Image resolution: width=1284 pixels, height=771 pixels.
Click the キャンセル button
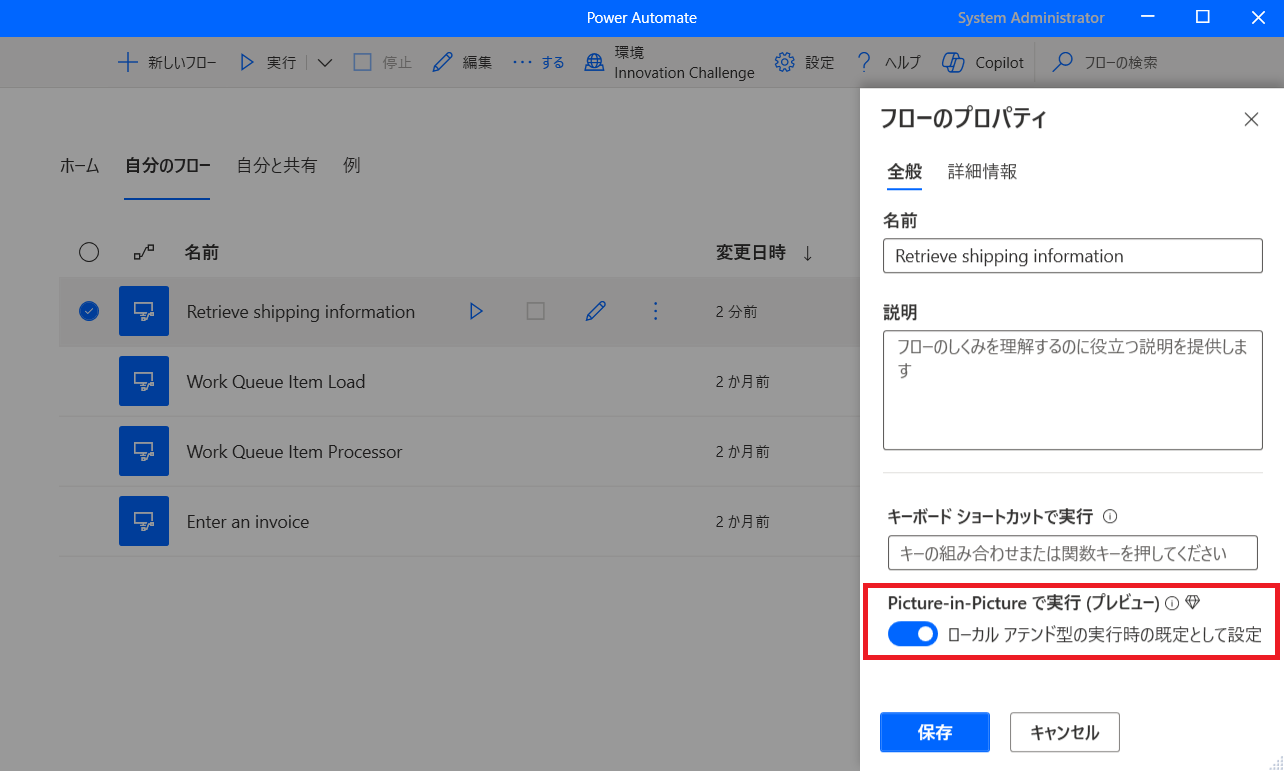(1065, 732)
